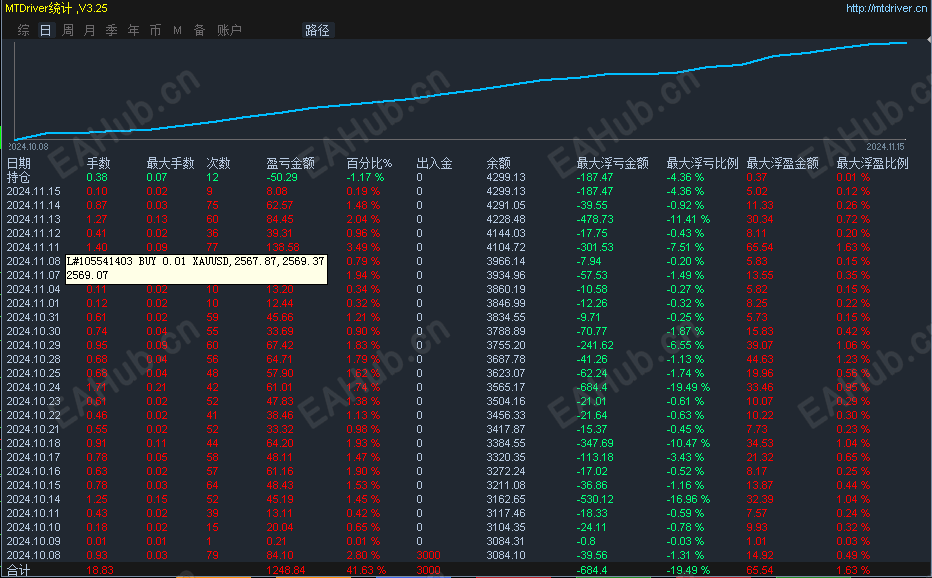The width and height of the screenshot is (932, 578).
Task: Select the 持仓 holdings row label
Action: tap(18, 177)
